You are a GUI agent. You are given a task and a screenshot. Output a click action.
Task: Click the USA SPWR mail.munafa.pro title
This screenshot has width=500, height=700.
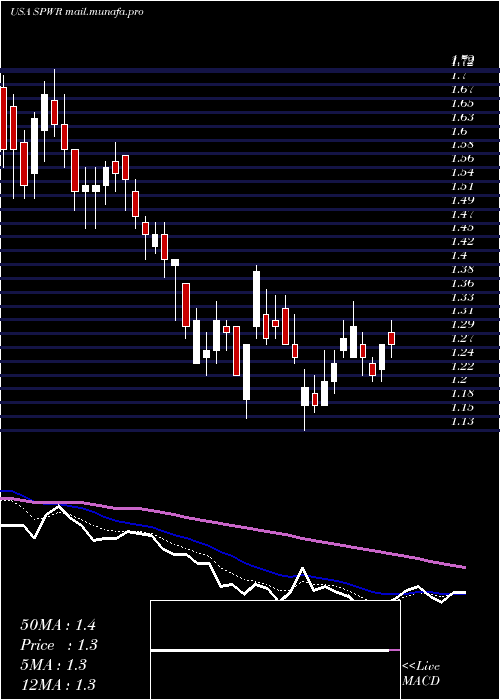[77, 12]
